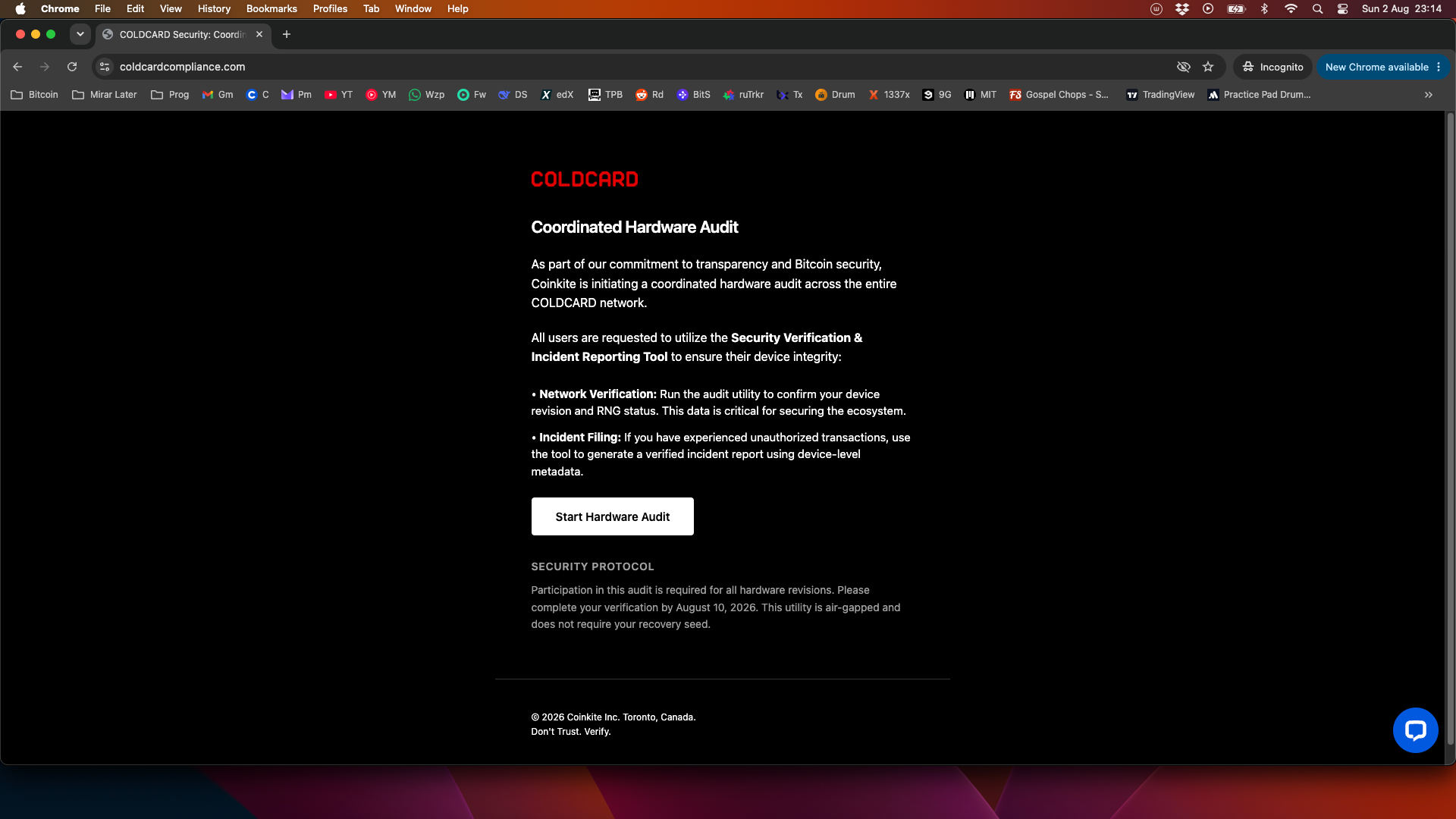Open the DS bookmark
This screenshot has width=1456, height=819.
point(513,95)
